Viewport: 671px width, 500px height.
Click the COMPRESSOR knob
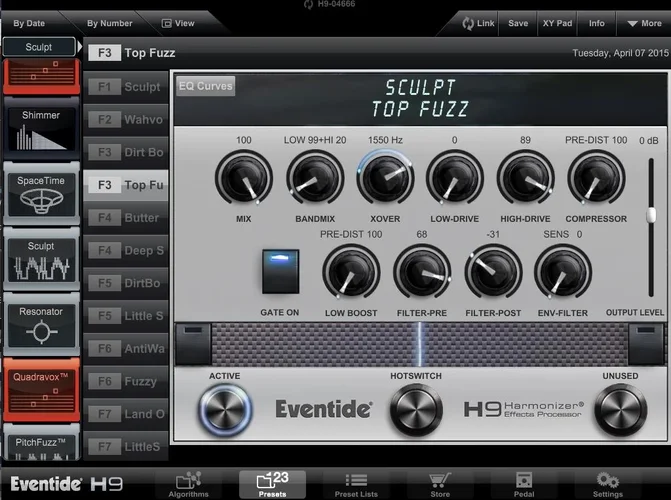point(596,178)
